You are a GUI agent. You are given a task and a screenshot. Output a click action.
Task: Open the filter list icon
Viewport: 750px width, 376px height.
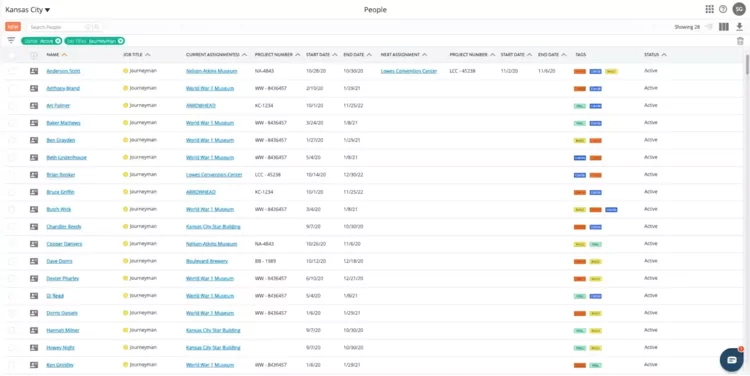tap(11, 41)
